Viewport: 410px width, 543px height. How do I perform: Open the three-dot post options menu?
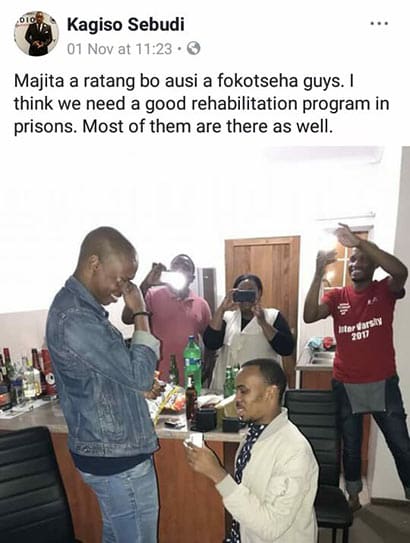(x=379, y=24)
